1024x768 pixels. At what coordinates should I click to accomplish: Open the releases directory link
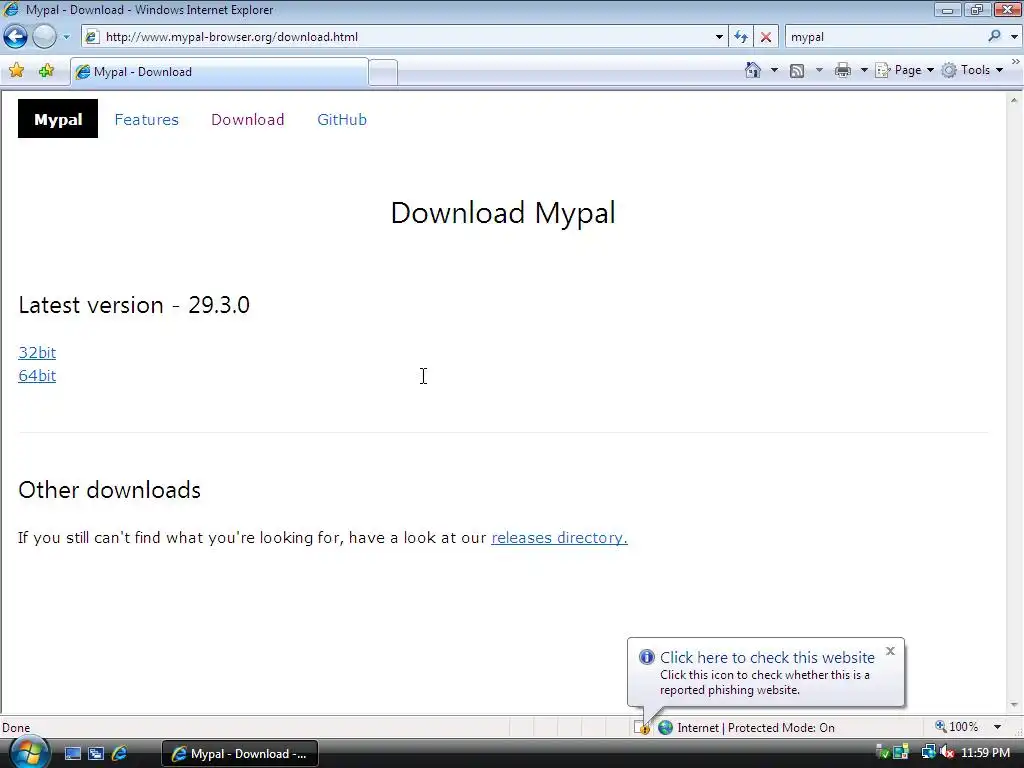tap(559, 537)
